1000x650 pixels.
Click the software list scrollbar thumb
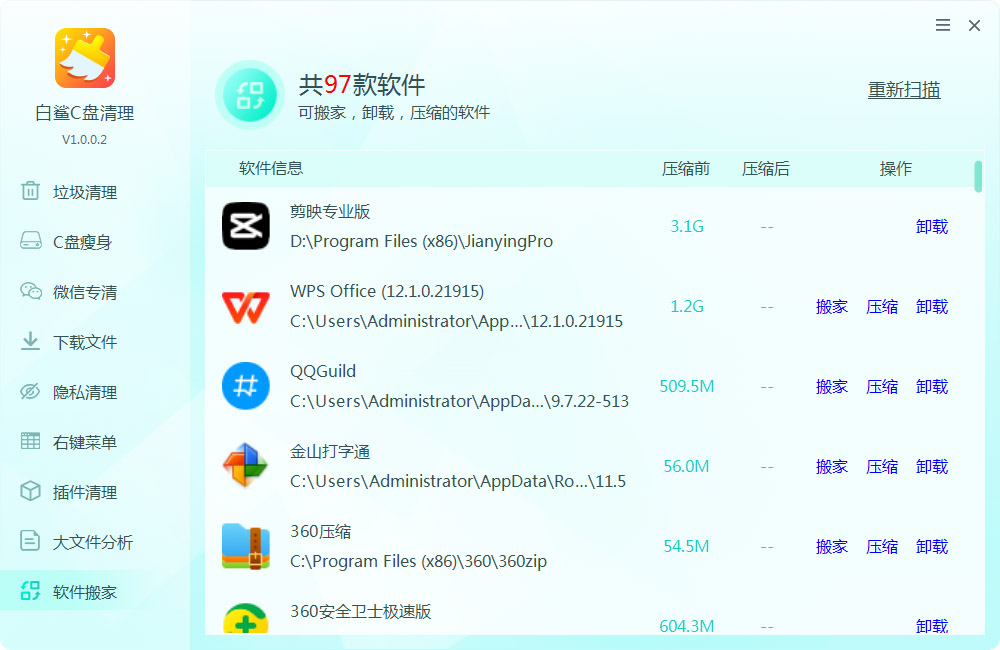(978, 176)
